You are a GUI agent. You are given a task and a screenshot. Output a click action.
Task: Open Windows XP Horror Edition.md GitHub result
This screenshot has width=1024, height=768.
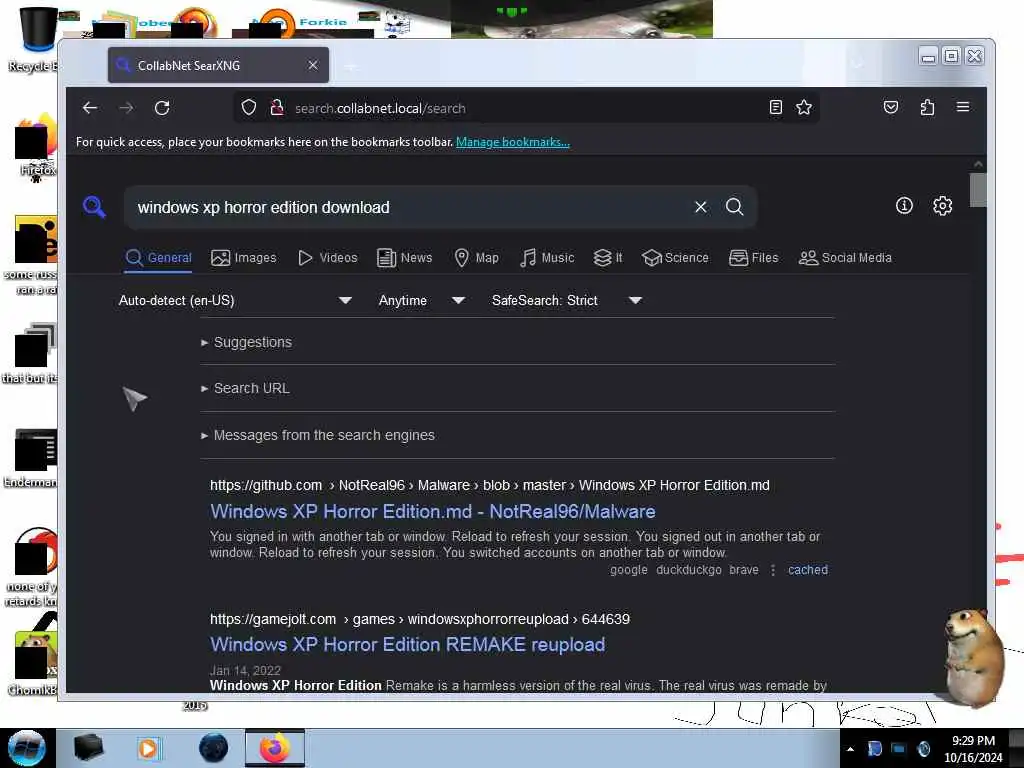[x=432, y=511]
